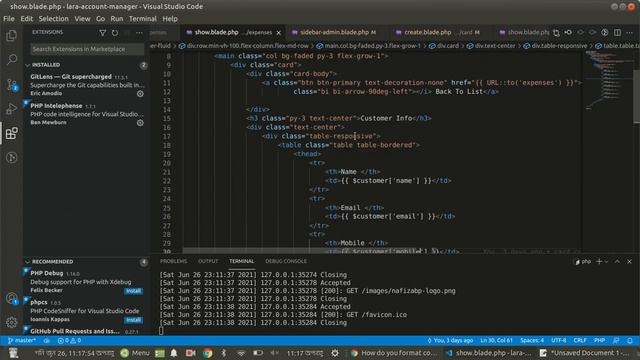Switch to the create.blade.php tab
Viewport: 640px width, 360px height.
pyautogui.click(x=438, y=32)
